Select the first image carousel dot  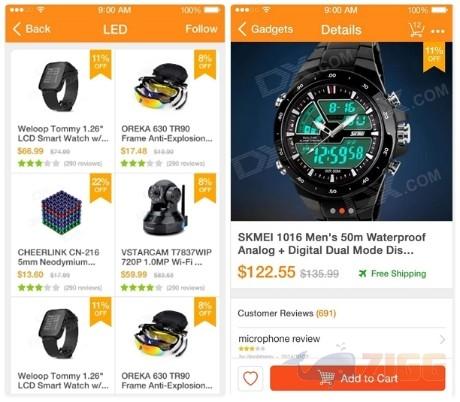tap(333, 211)
